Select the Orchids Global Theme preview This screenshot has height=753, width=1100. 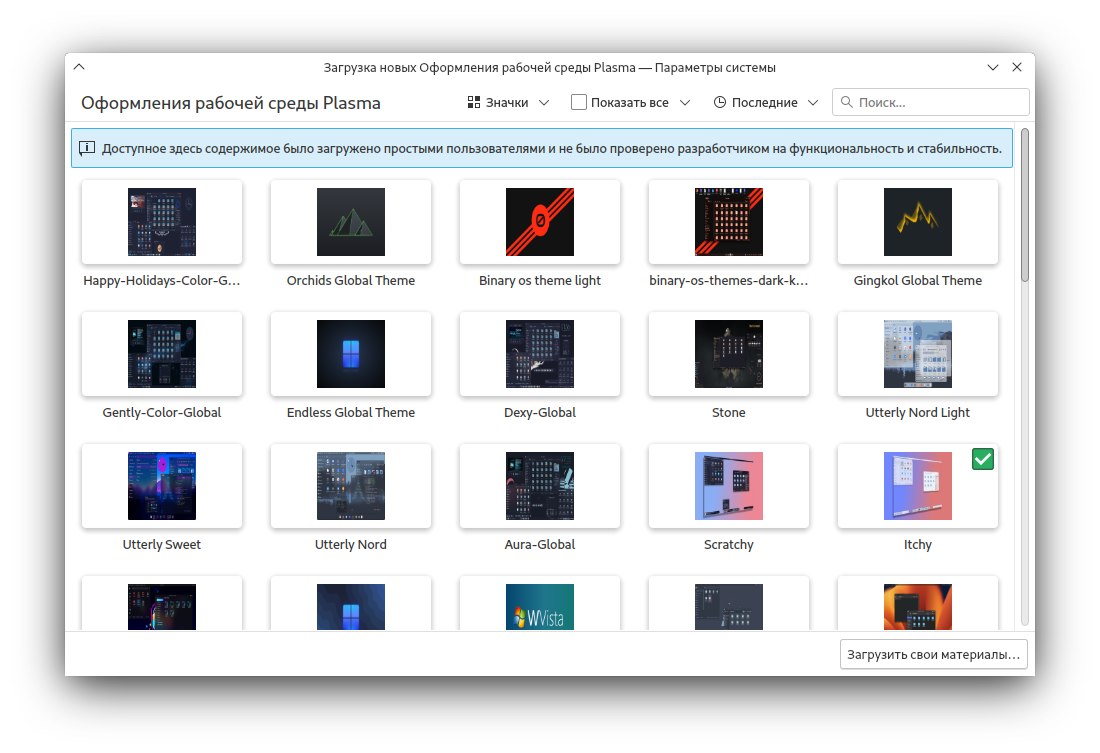point(351,222)
